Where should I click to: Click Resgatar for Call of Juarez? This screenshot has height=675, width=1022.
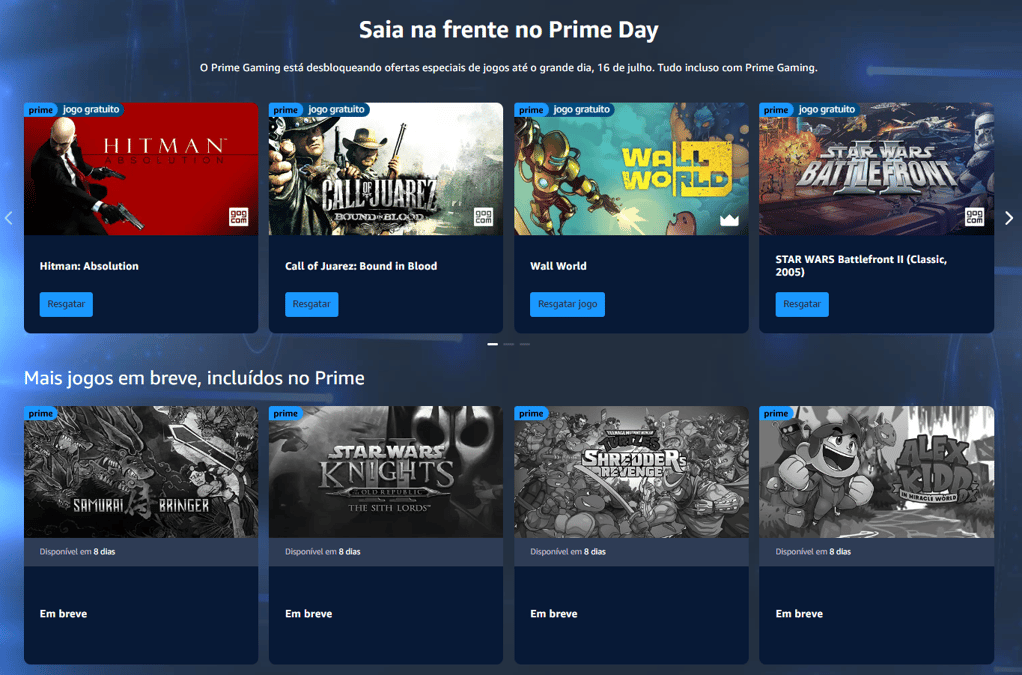[312, 304]
